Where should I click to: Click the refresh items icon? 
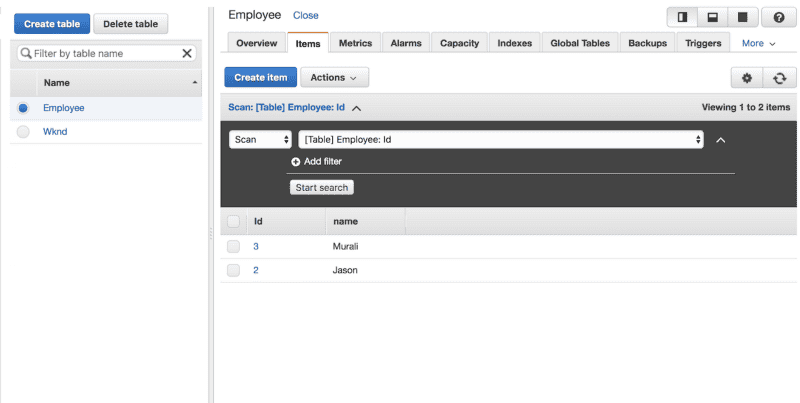pyautogui.click(x=778, y=78)
